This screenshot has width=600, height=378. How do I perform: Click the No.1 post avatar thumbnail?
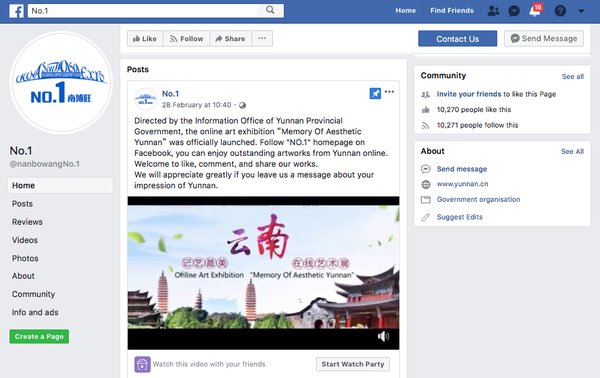point(145,99)
